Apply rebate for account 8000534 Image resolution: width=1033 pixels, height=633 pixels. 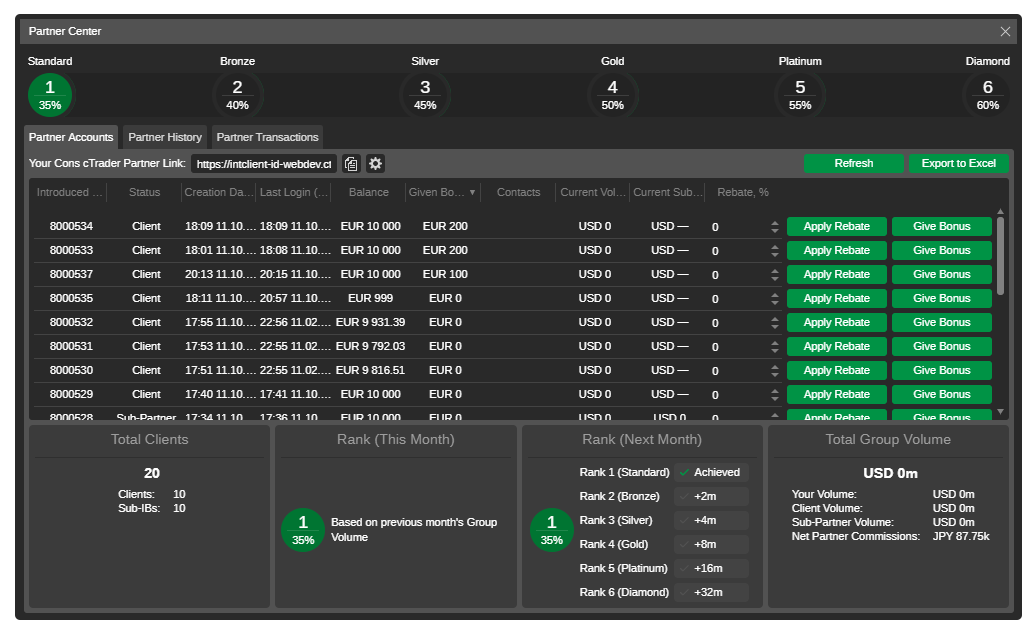pos(837,227)
